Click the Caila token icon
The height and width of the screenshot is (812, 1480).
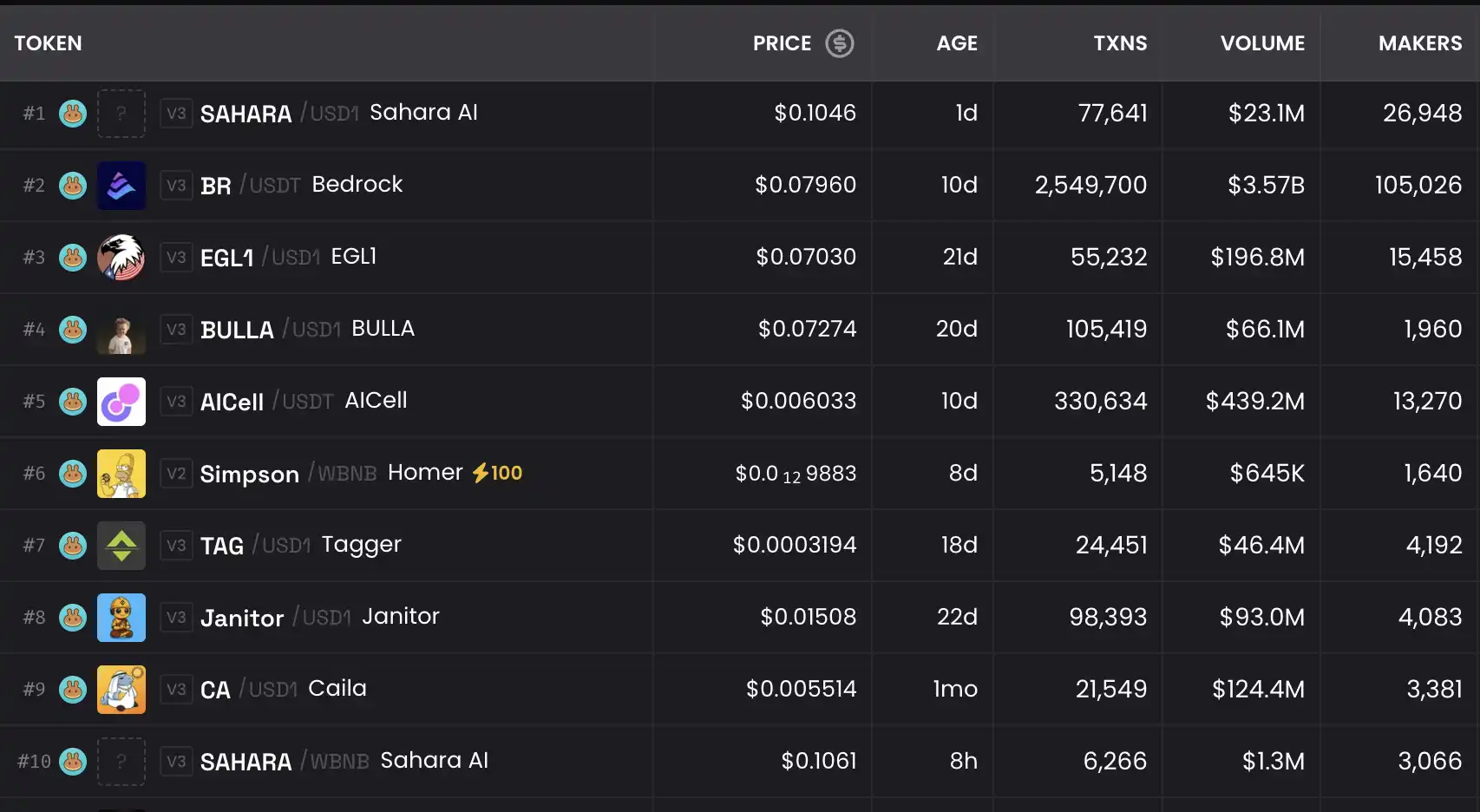click(x=121, y=690)
